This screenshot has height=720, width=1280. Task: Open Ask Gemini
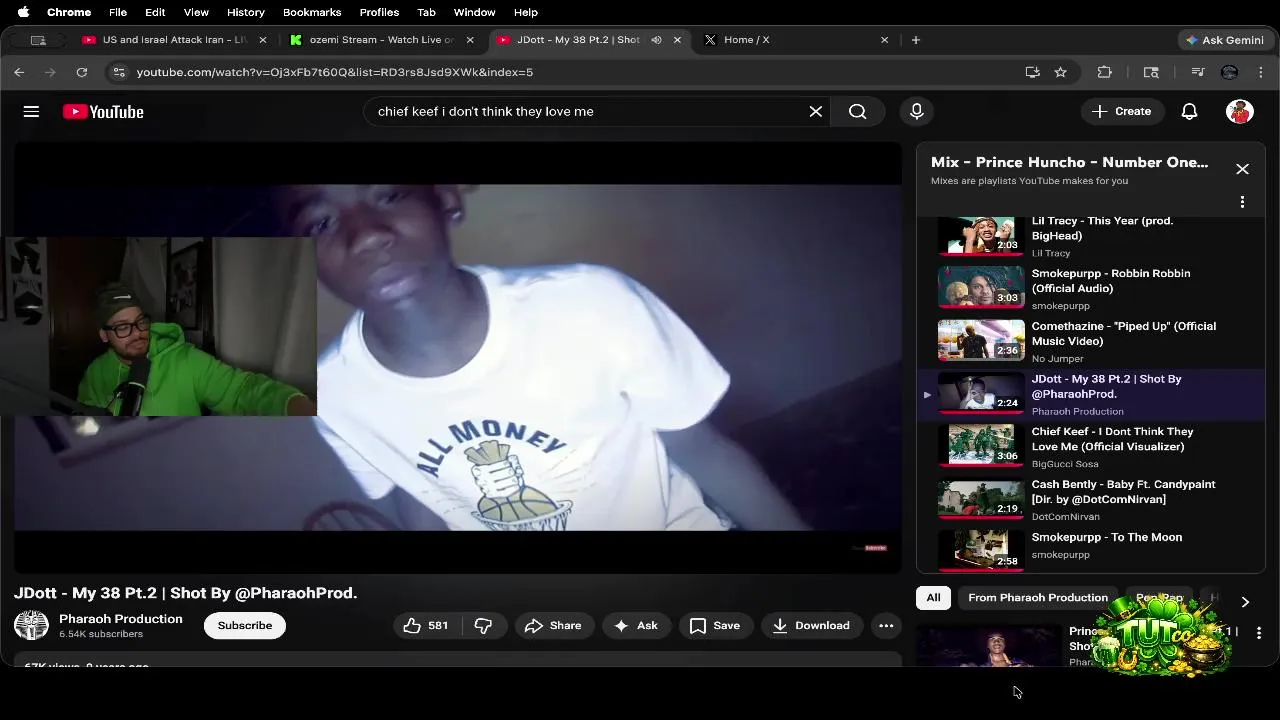click(x=1224, y=40)
